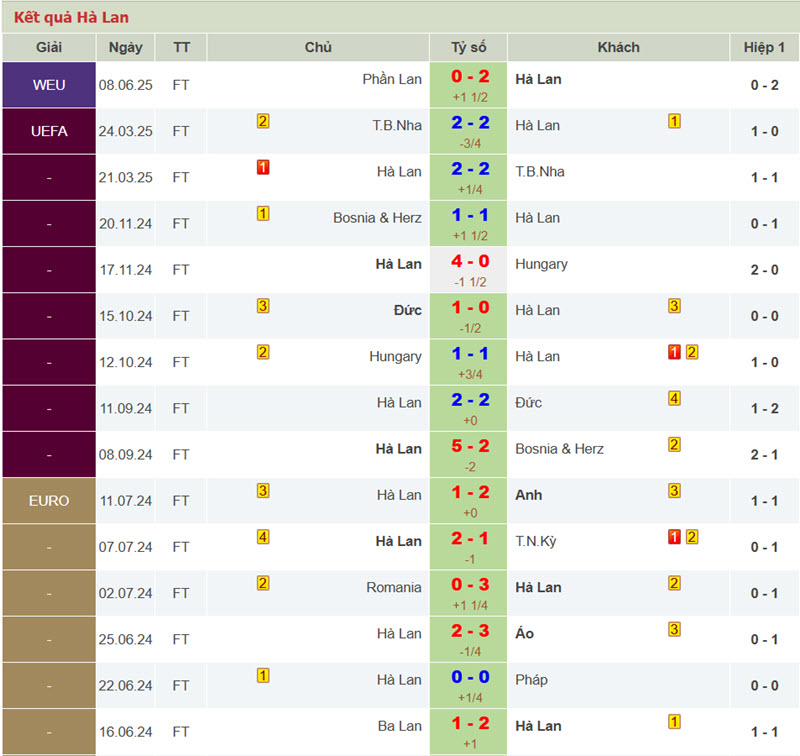This screenshot has height=756, width=800.
Task: Click the purple WEU league badge
Action: 49,85
